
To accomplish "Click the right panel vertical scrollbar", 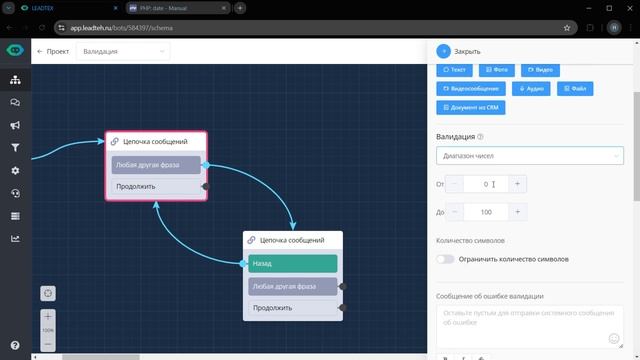I will (636, 147).
